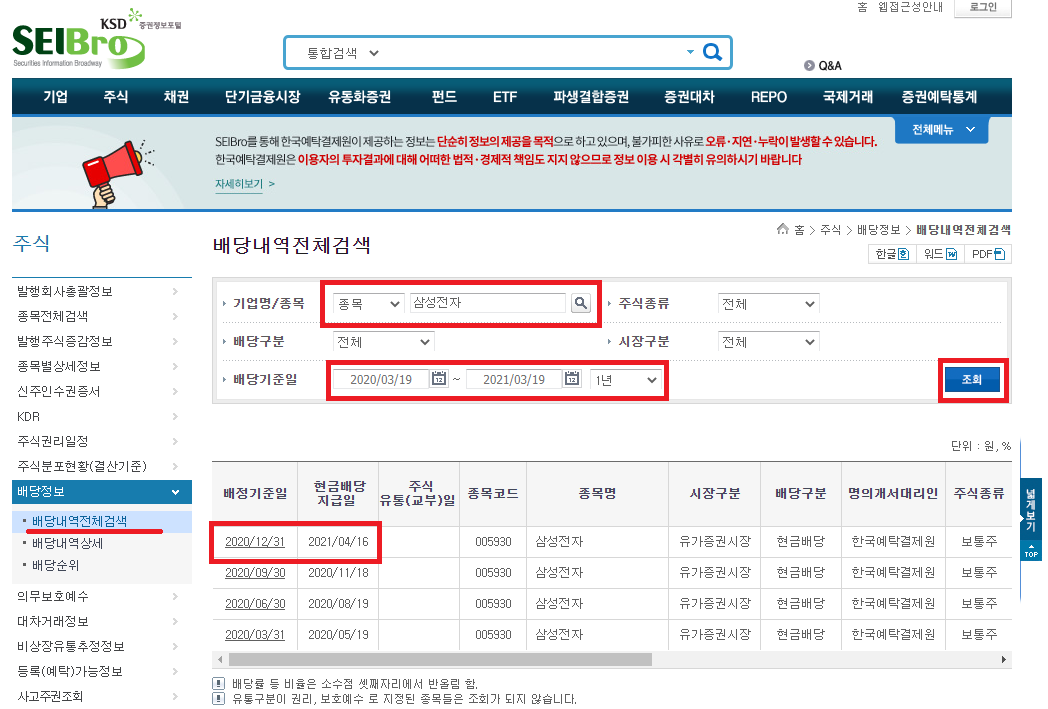
Task: Expand search suggestions arrow in search bar
Action: pyautogui.click(x=690, y=52)
